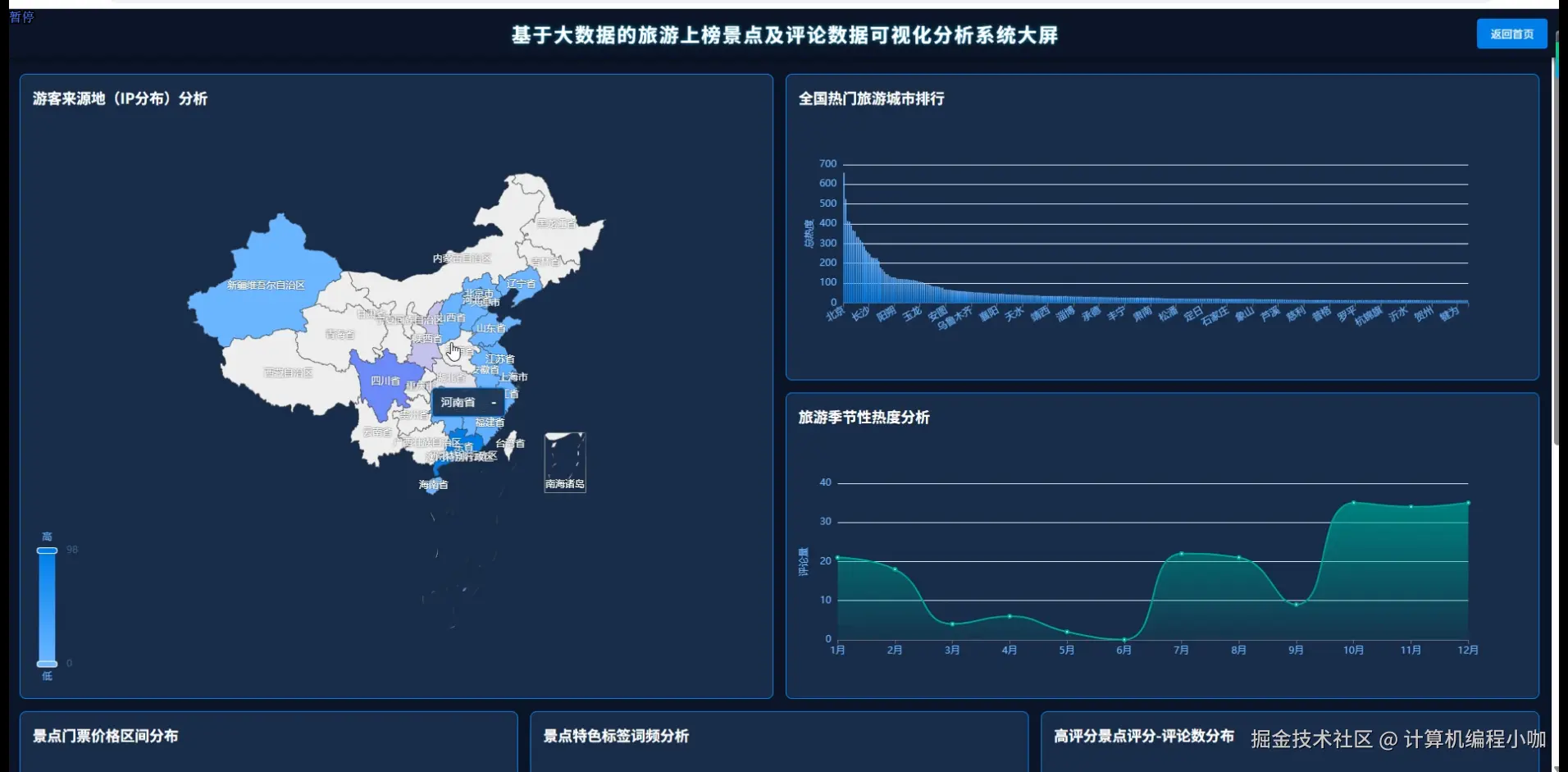The height and width of the screenshot is (772, 1568).
Task: Select the top handle of the map value slider
Action: tap(47, 550)
